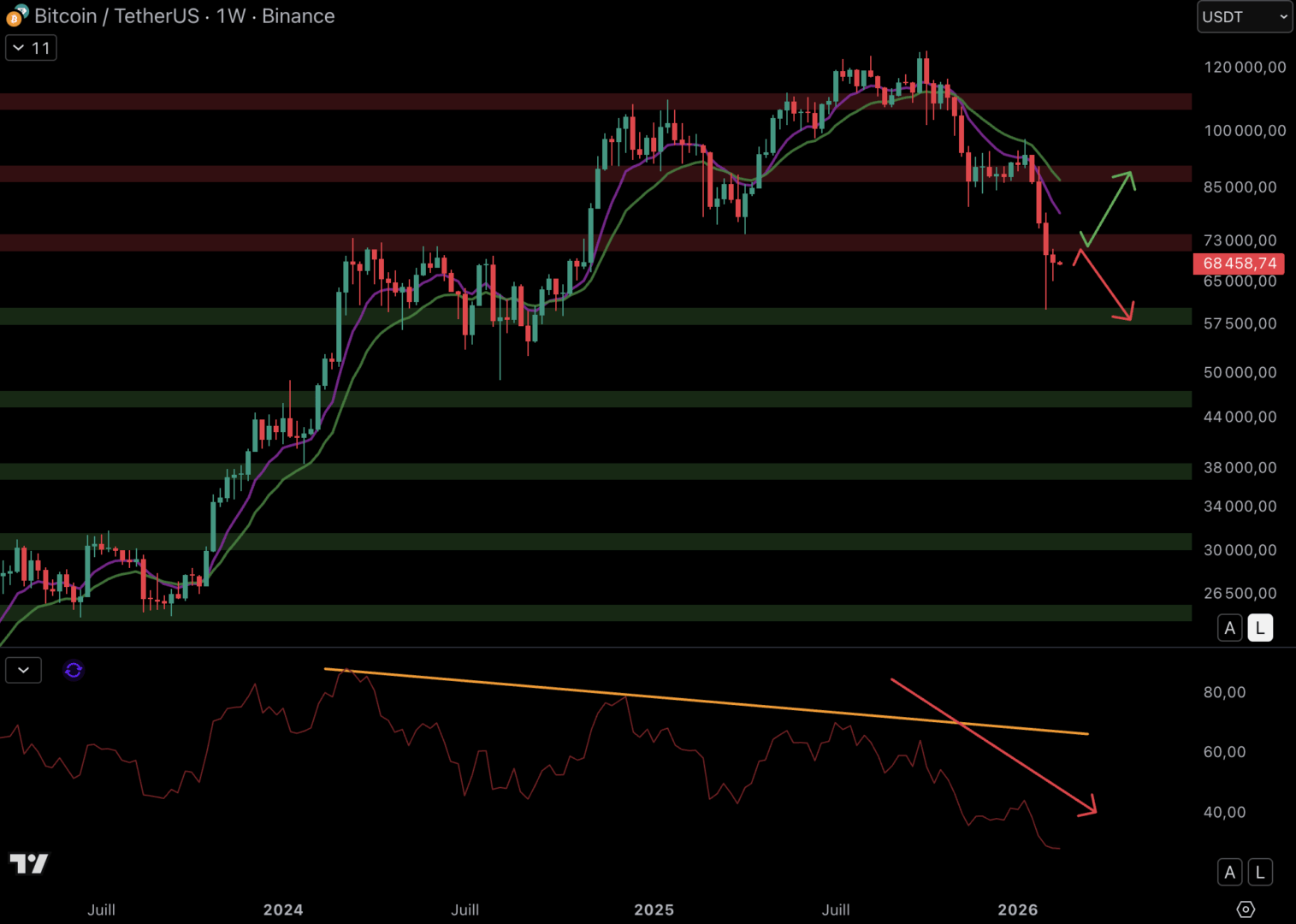This screenshot has width=1296, height=924.
Task: Select the red arrow drawn on RSI pane
Action: click(992, 746)
